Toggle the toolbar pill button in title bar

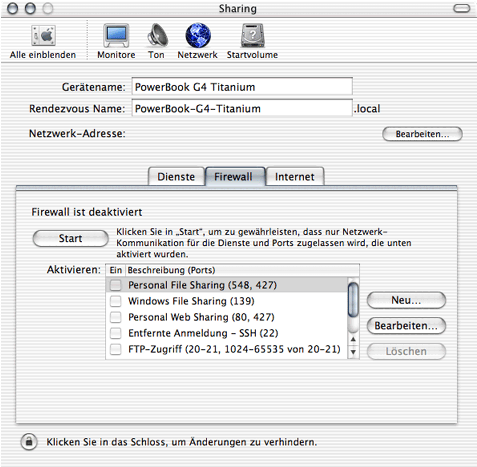pyautogui.click(x=462, y=8)
